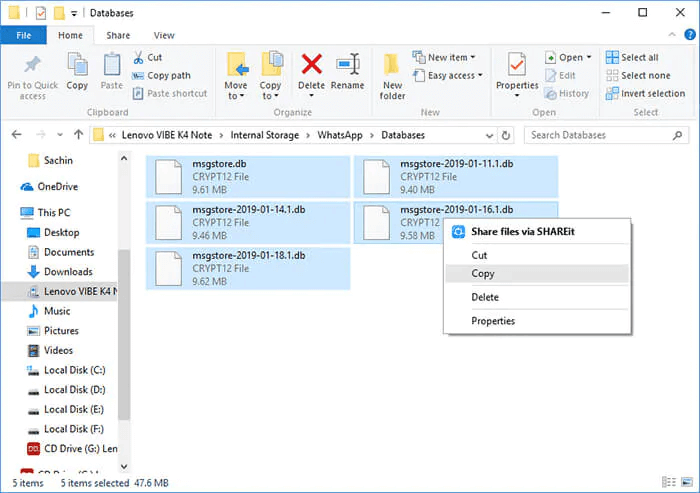This screenshot has width=700, height=493.
Task: Click Paste shortcut in the ribbon
Action: [x=170, y=93]
